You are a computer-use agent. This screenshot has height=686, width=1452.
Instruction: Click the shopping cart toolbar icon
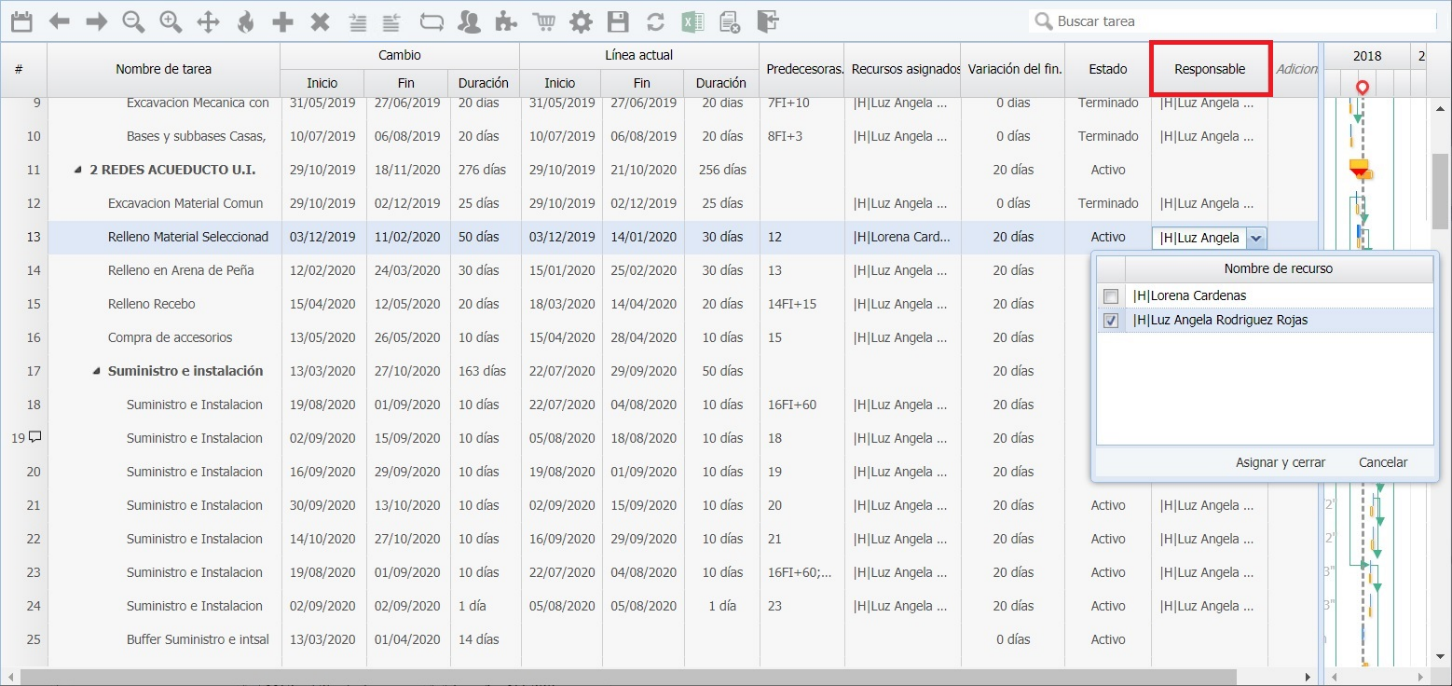tap(544, 21)
